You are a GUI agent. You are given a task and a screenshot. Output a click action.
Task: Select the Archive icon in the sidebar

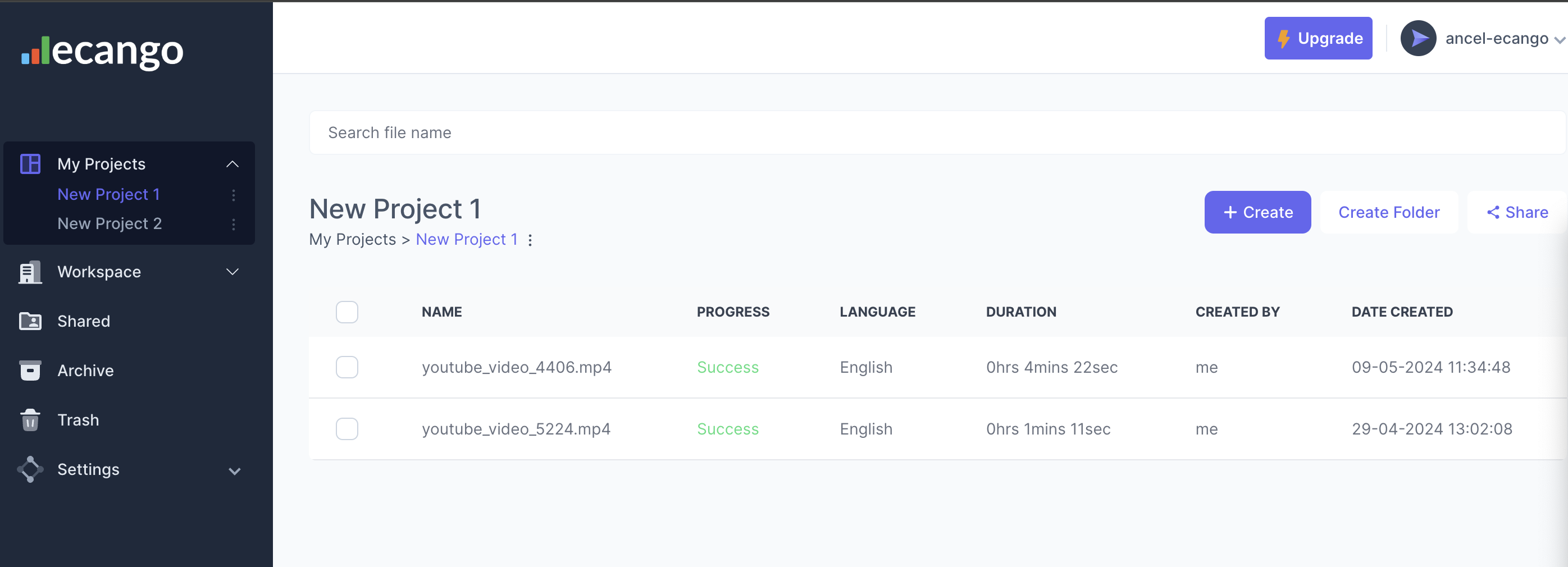tap(30, 371)
